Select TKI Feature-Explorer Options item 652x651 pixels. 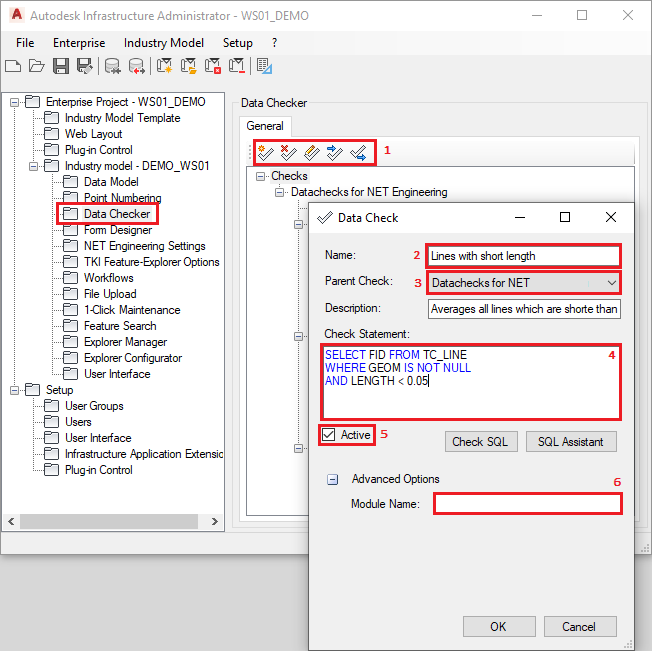pyautogui.click(x=151, y=262)
